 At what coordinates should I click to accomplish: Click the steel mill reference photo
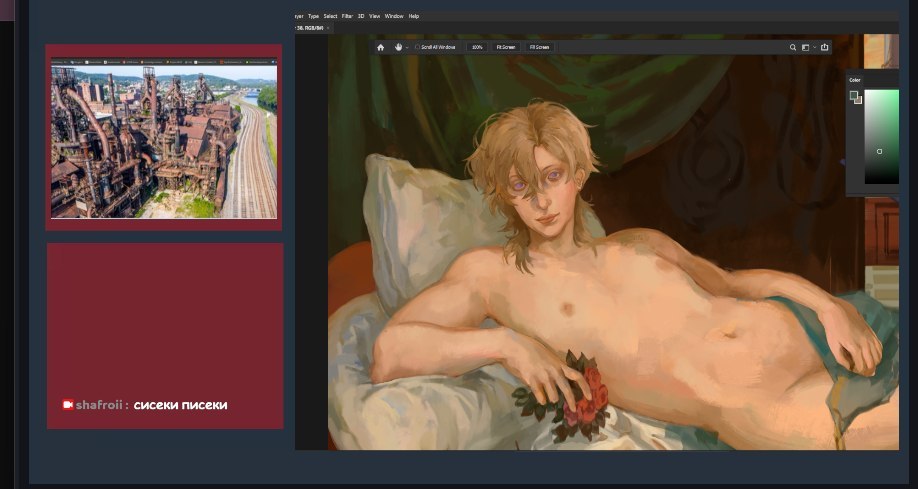tap(164, 141)
